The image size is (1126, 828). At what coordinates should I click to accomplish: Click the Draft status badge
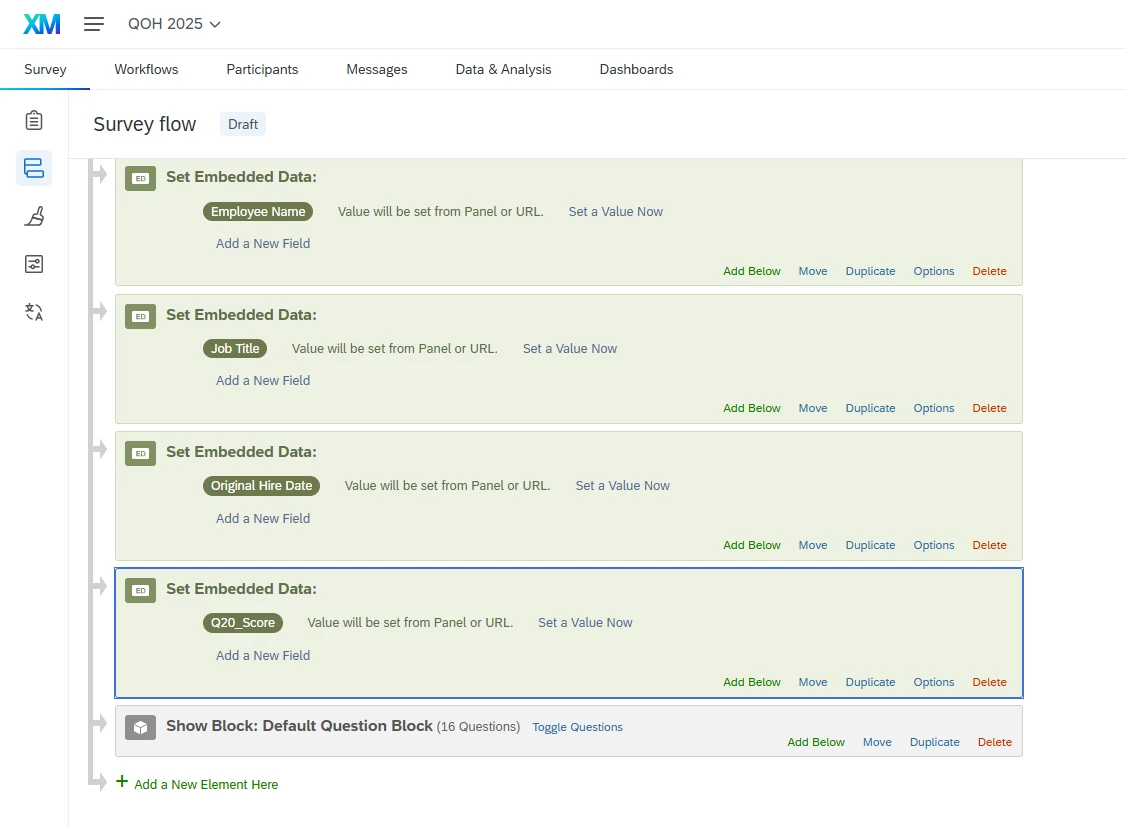[243, 124]
